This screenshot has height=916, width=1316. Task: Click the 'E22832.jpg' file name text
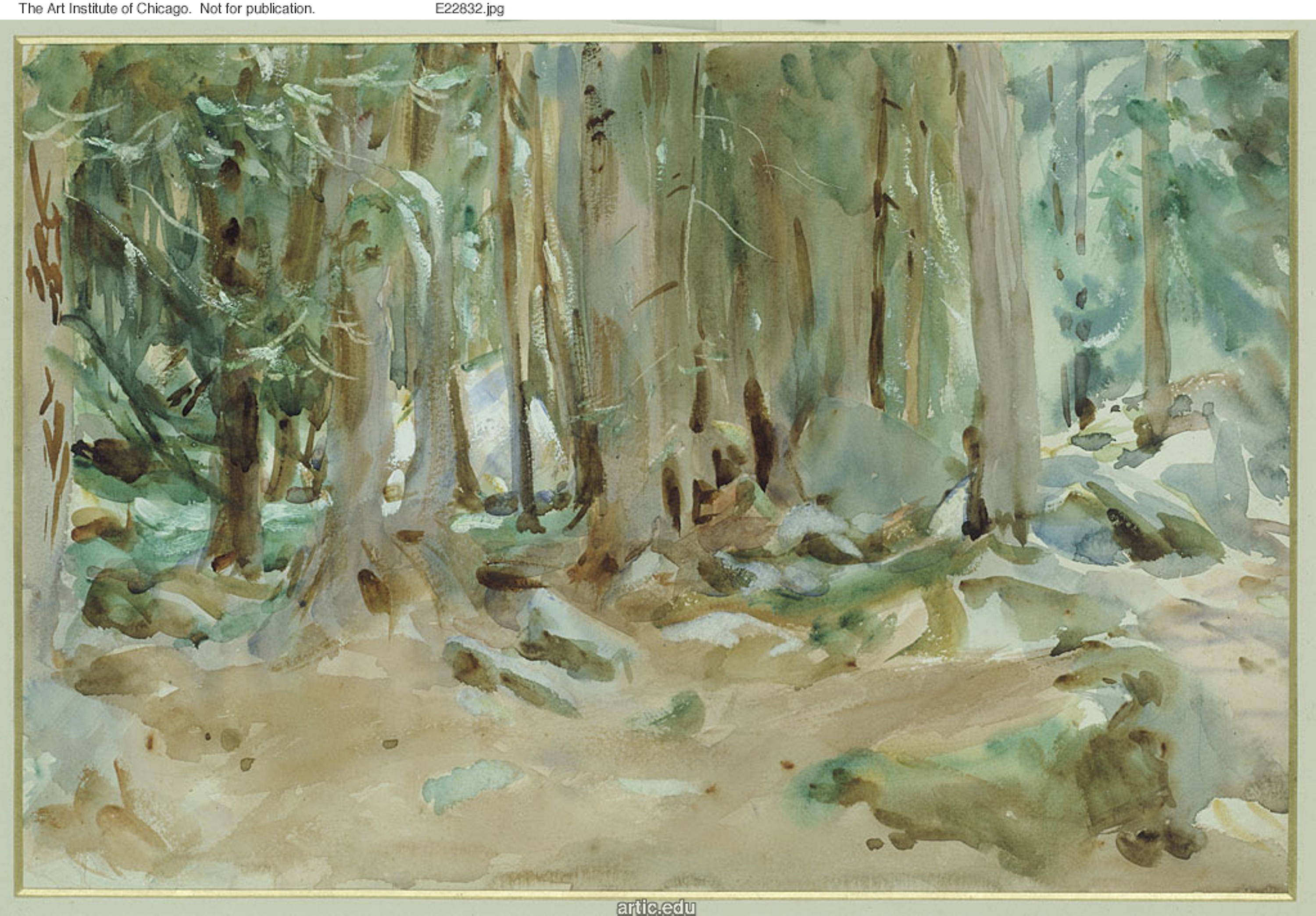point(469,9)
